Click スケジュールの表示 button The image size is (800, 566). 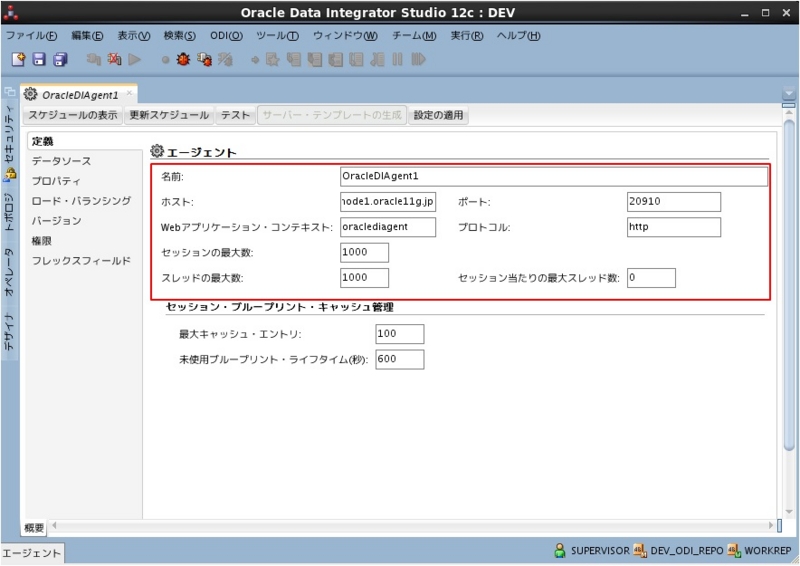click(x=72, y=115)
